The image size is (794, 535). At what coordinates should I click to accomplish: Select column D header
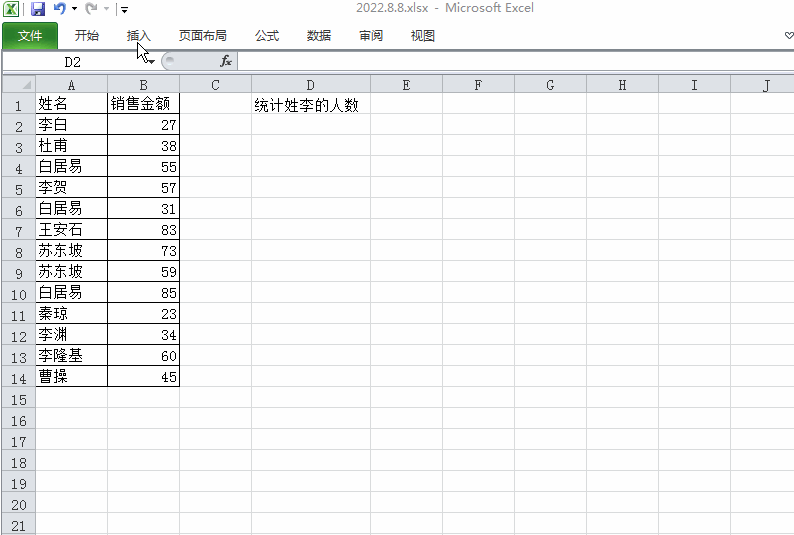pos(311,85)
